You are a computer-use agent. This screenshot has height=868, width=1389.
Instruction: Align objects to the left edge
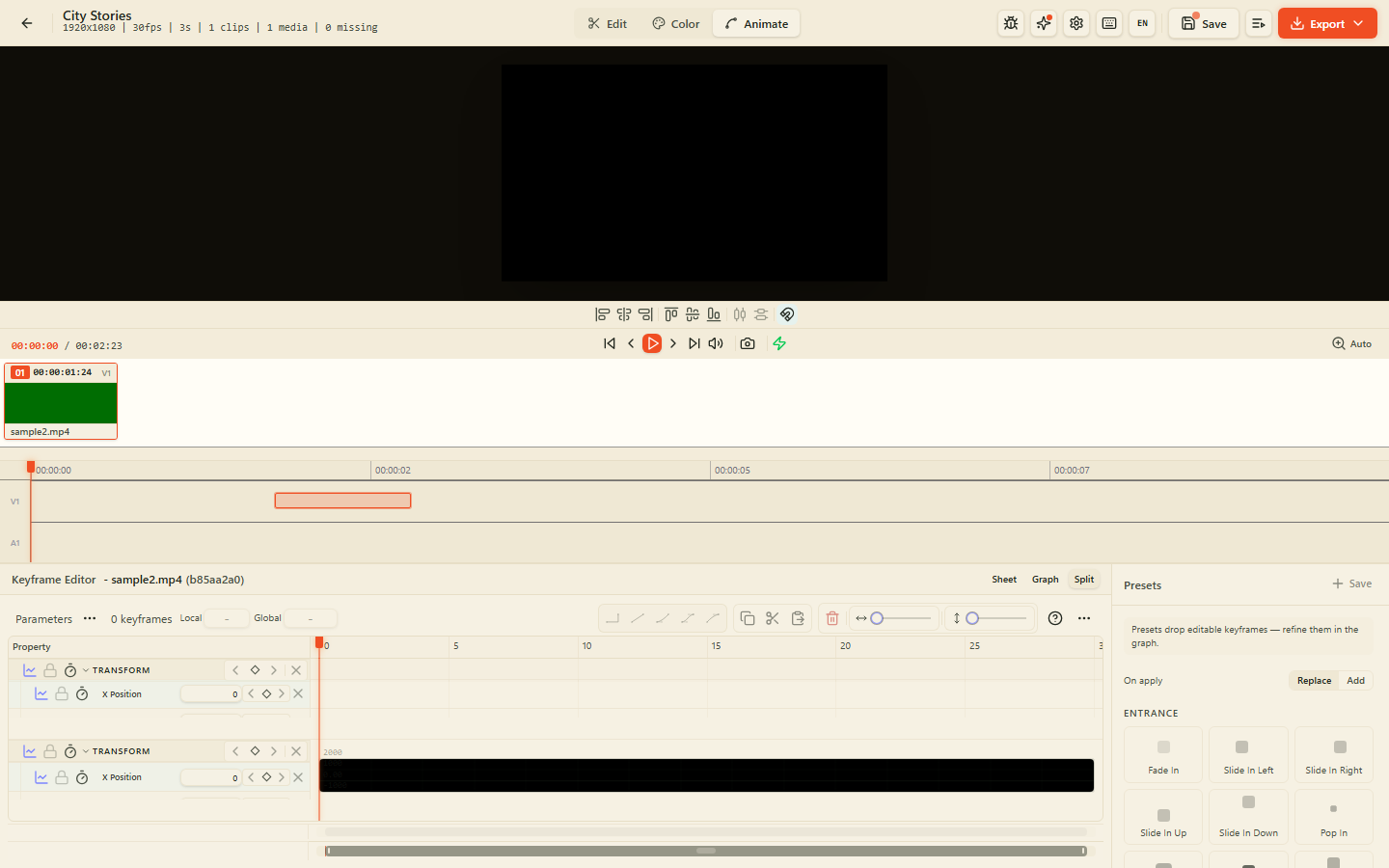click(x=603, y=314)
